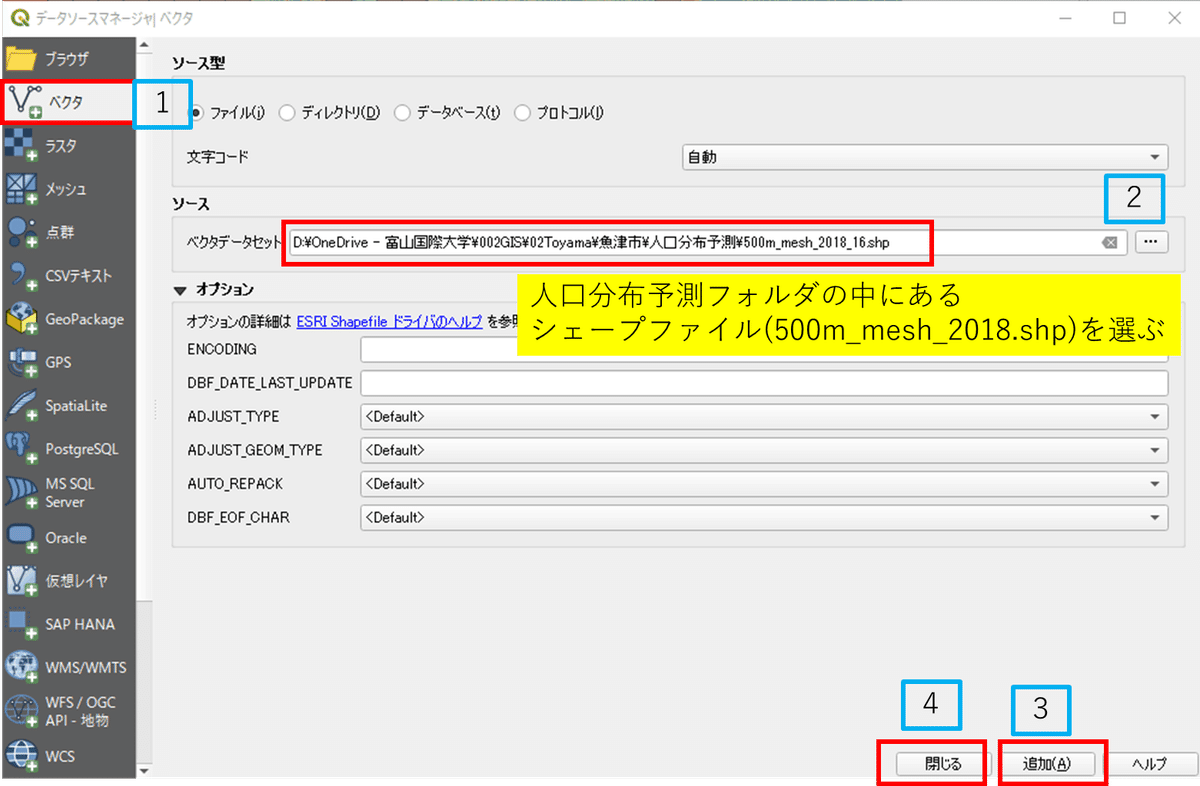Collapse the オプション section
The width and height of the screenshot is (1200, 786).
181,289
